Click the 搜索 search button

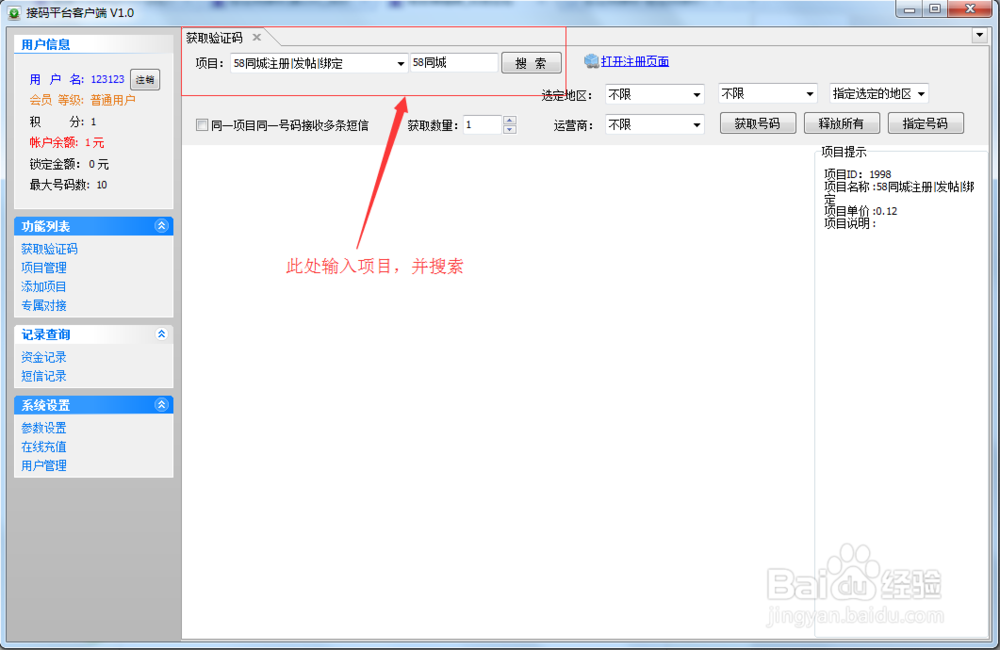(x=531, y=62)
